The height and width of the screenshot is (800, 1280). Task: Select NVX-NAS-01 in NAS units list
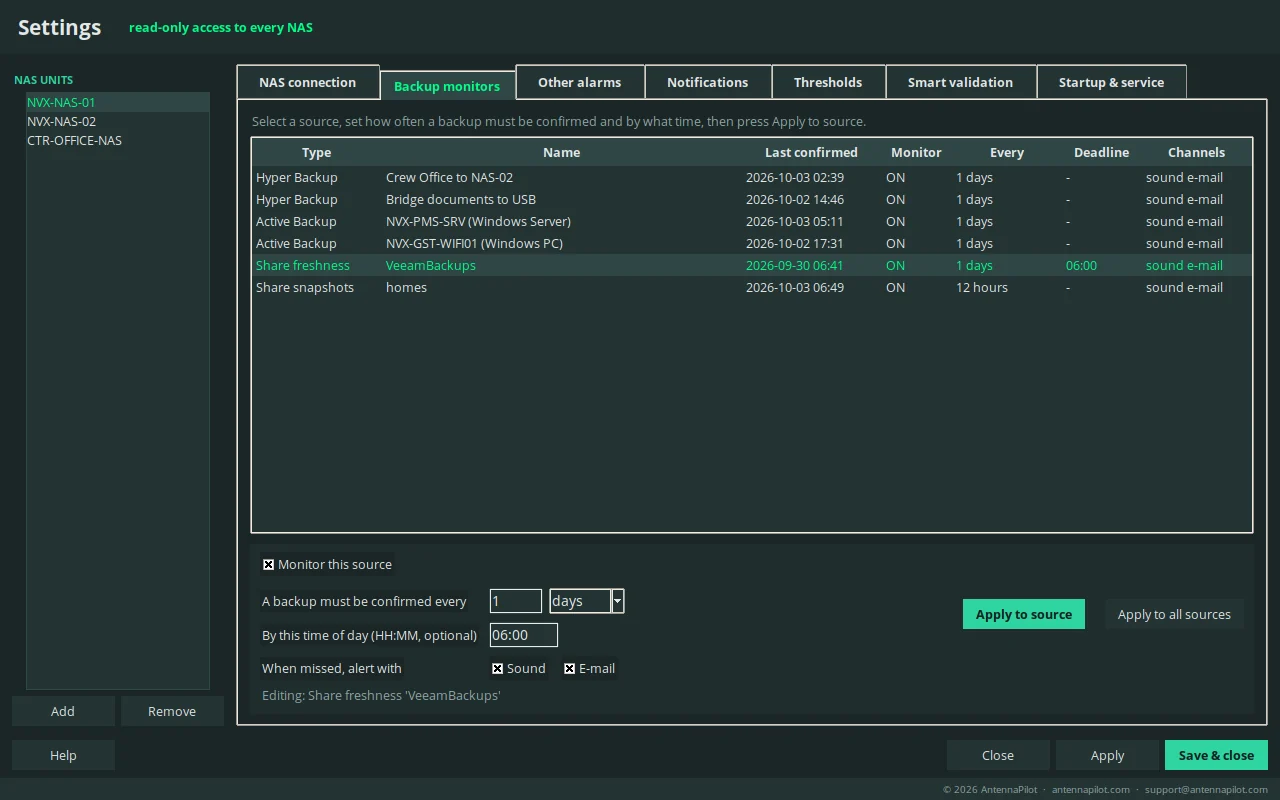point(118,102)
